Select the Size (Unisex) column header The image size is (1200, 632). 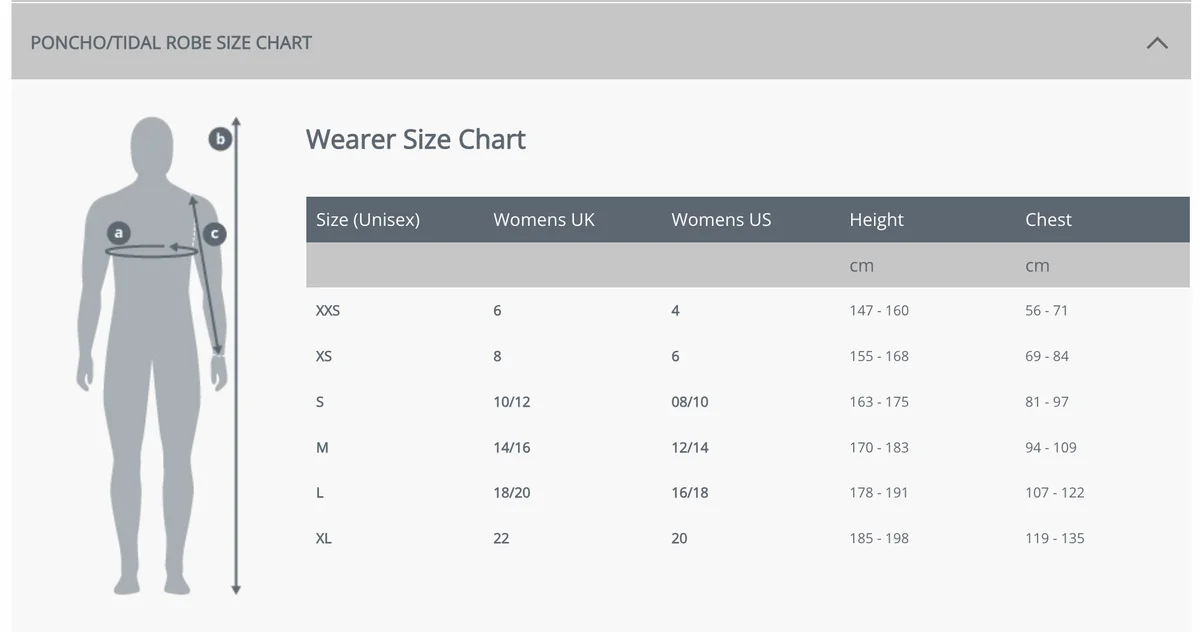(367, 220)
